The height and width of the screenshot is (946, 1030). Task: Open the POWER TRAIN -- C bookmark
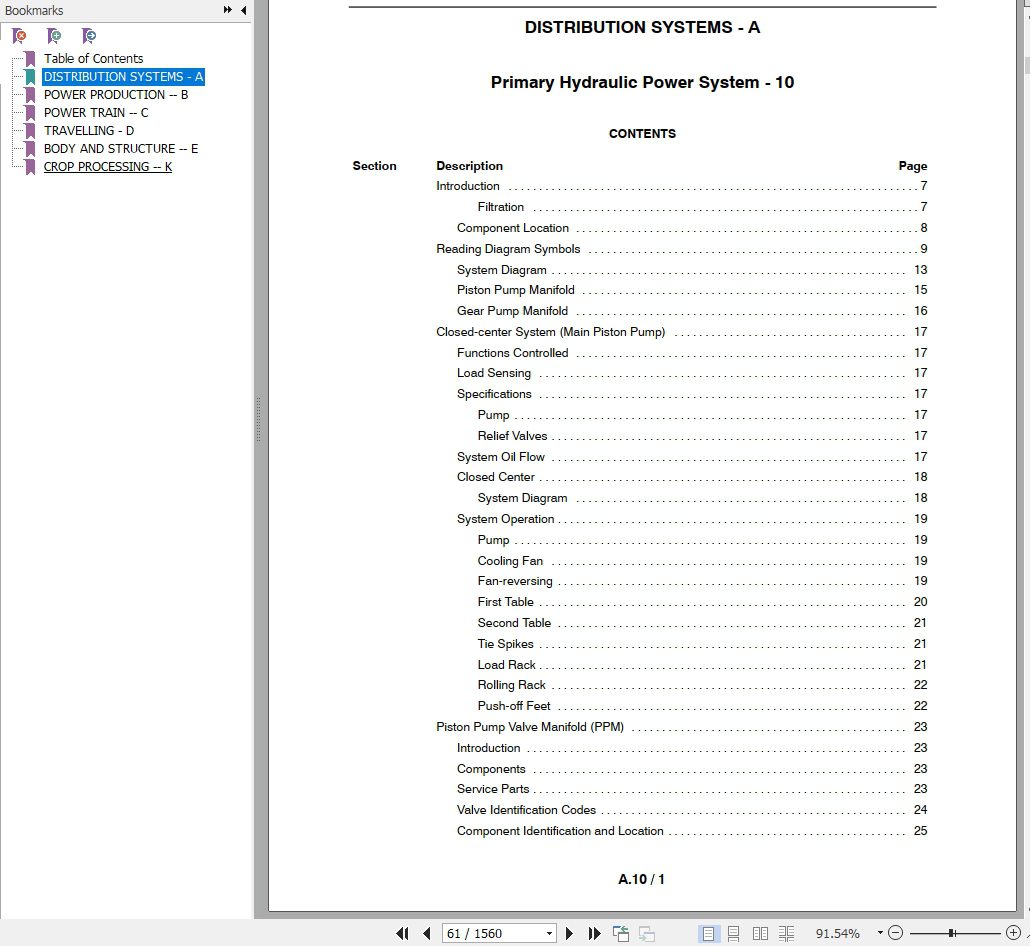coord(96,112)
